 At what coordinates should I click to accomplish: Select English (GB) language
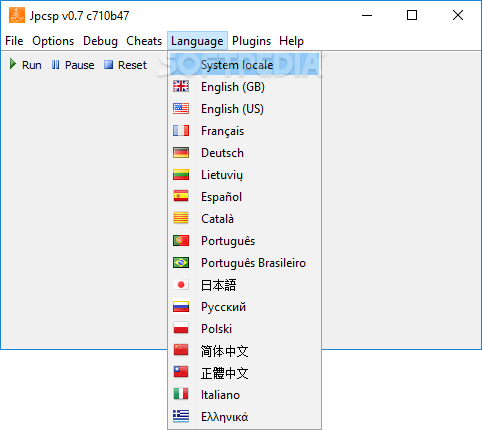point(244,87)
